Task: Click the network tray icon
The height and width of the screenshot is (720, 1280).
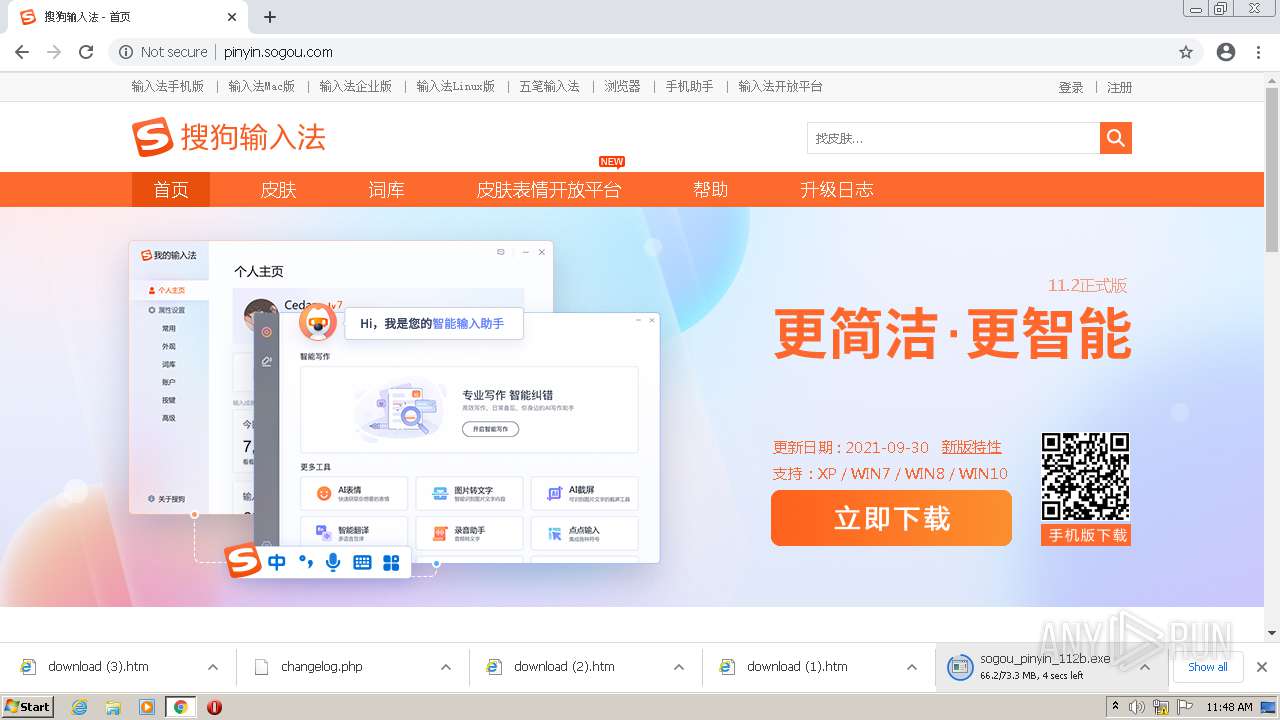Action: (1161, 707)
